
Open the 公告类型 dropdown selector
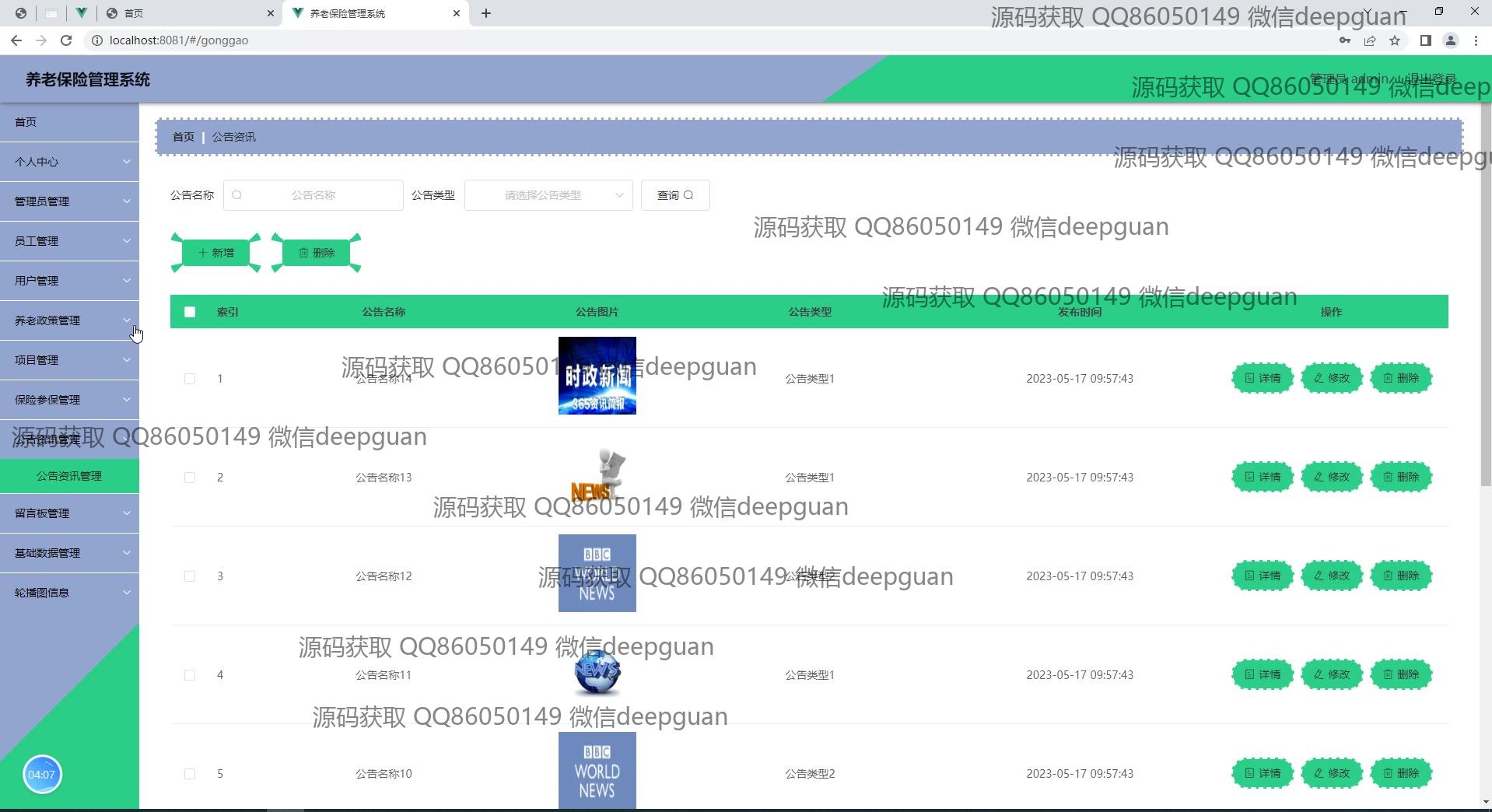point(548,195)
